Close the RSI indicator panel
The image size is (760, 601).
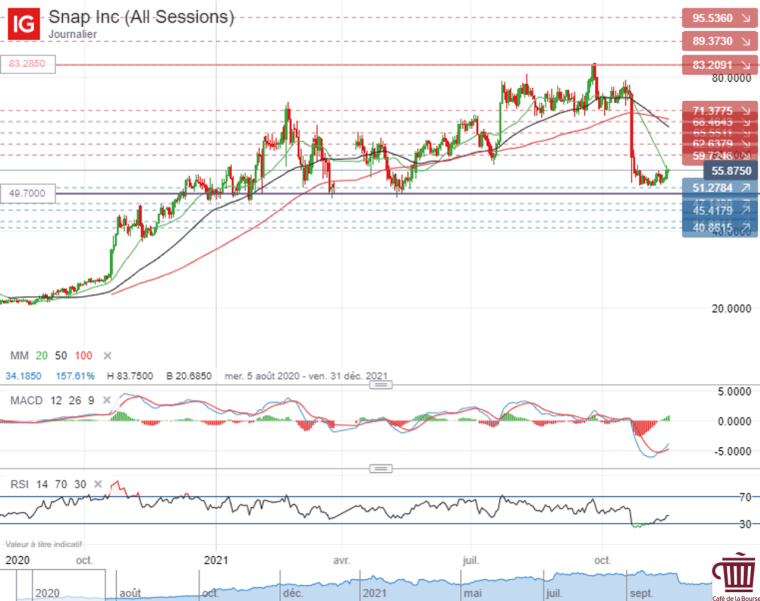tap(98, 484)
